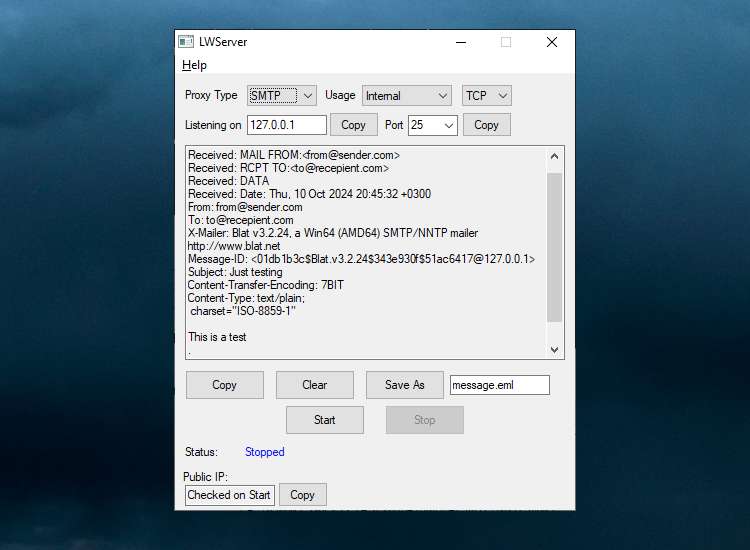
Task: Copy the port number
Action: click(486, 125)
